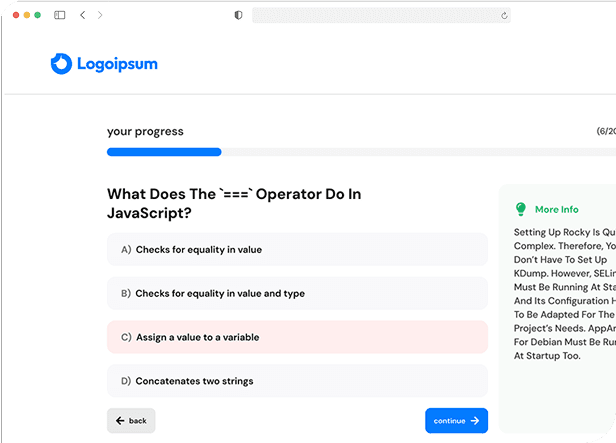Pick answer D: Concatenates two strings

[297, 381]
